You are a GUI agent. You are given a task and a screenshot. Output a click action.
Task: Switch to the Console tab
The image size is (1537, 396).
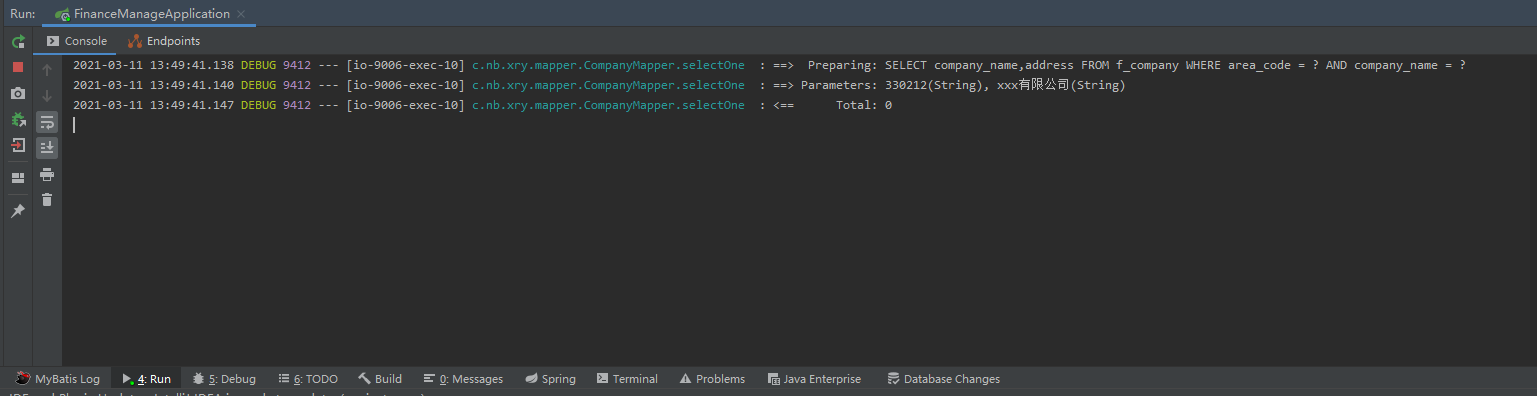pos(75,41)
